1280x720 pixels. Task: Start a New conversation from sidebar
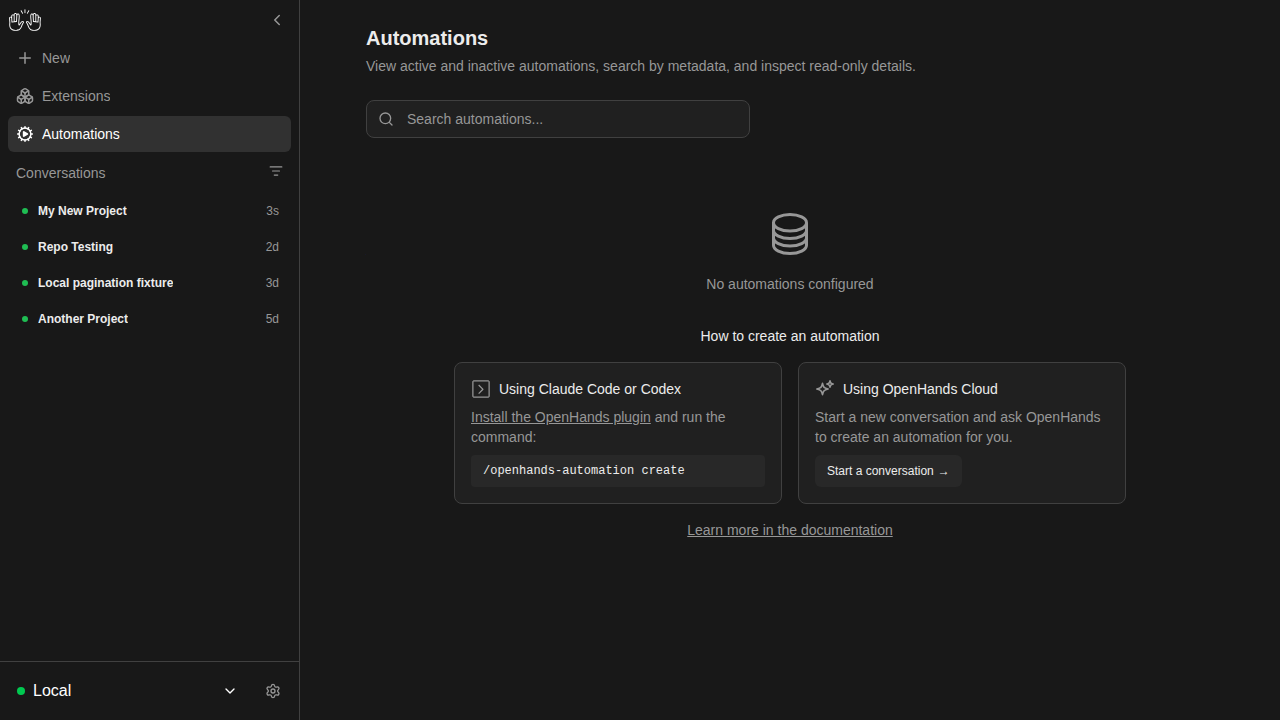[149, 58]
